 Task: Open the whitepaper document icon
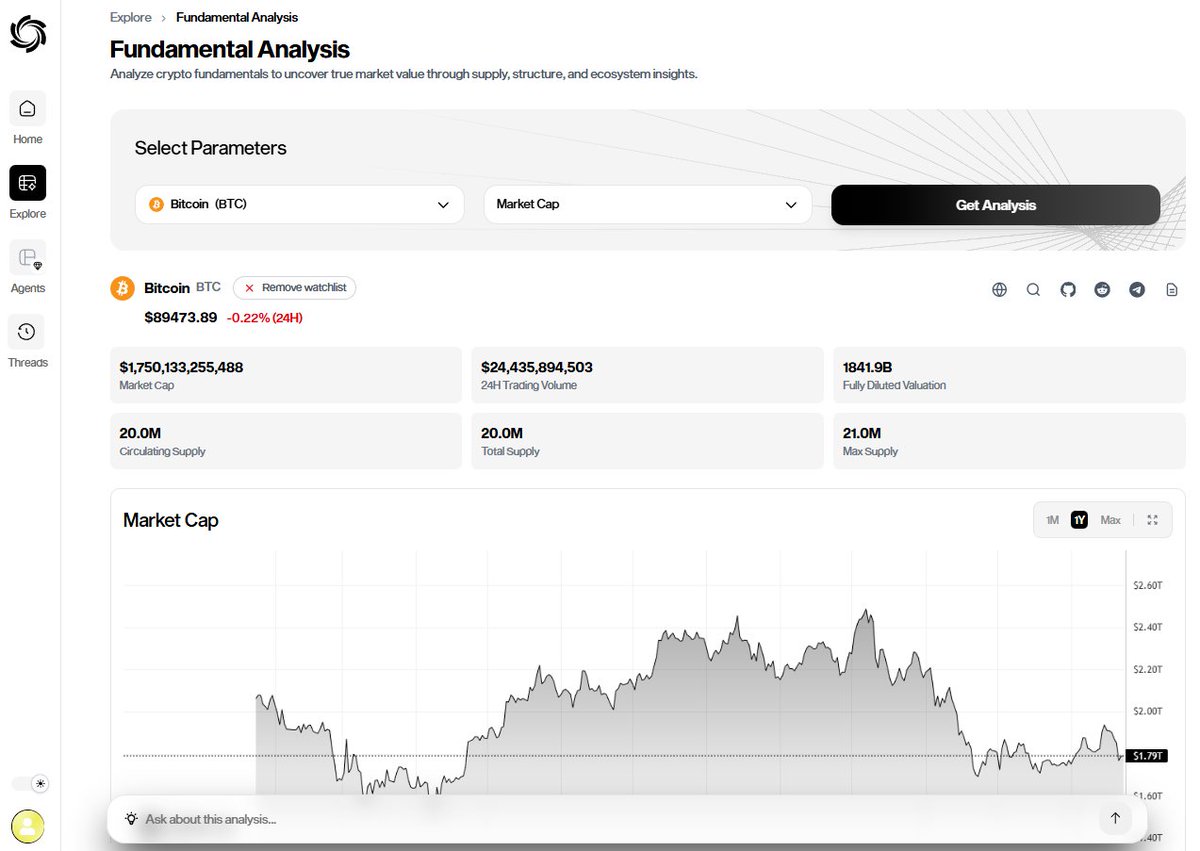(x=1172, y=290)
